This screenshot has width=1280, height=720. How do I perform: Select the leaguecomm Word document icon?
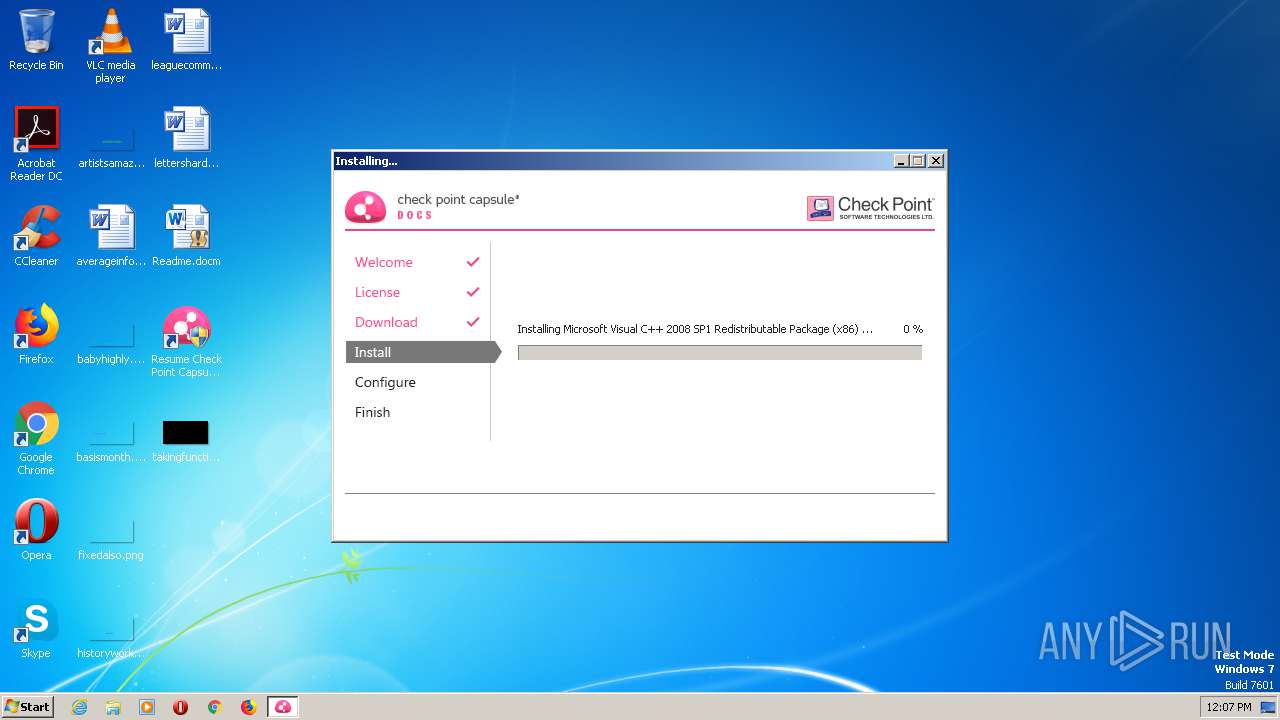point(186,40)
